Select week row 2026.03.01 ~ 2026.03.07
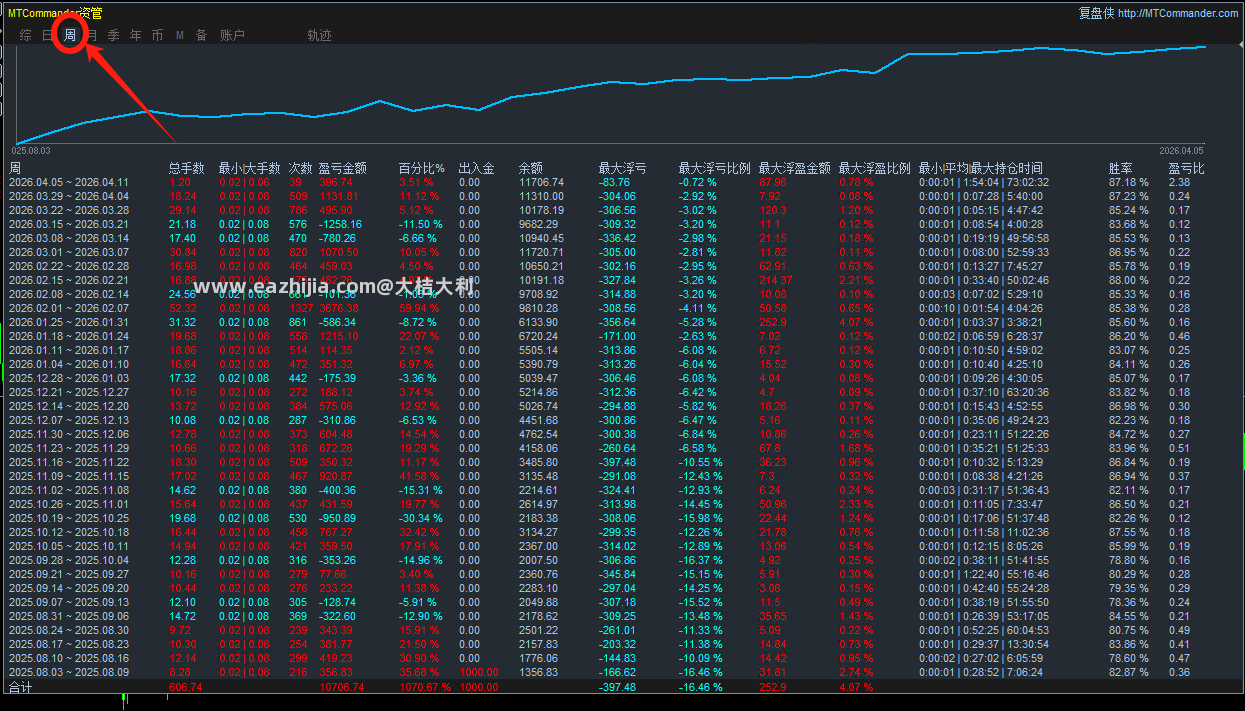The image size is (1245, 711). click(x=622, y=252)
